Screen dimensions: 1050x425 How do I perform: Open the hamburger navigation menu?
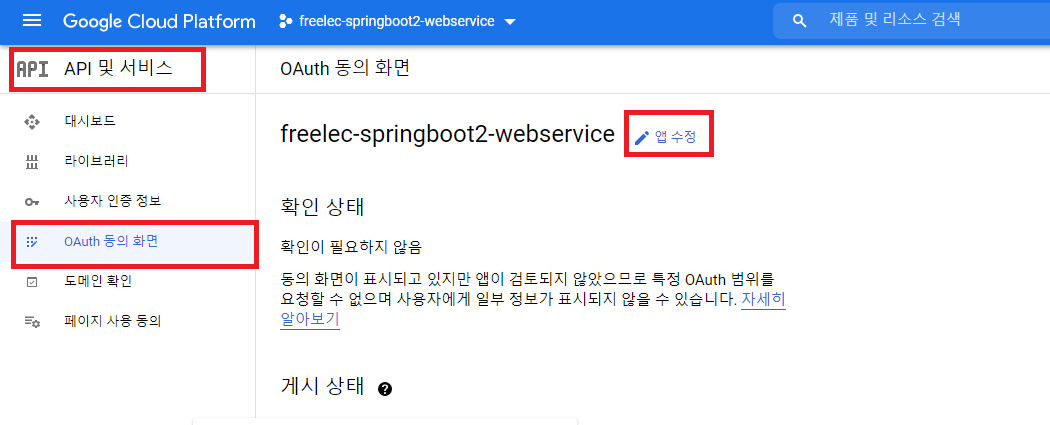pos(32,21)
